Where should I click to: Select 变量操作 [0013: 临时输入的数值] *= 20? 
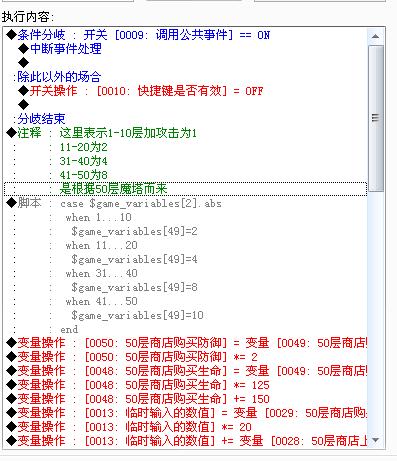click(186, 427)
